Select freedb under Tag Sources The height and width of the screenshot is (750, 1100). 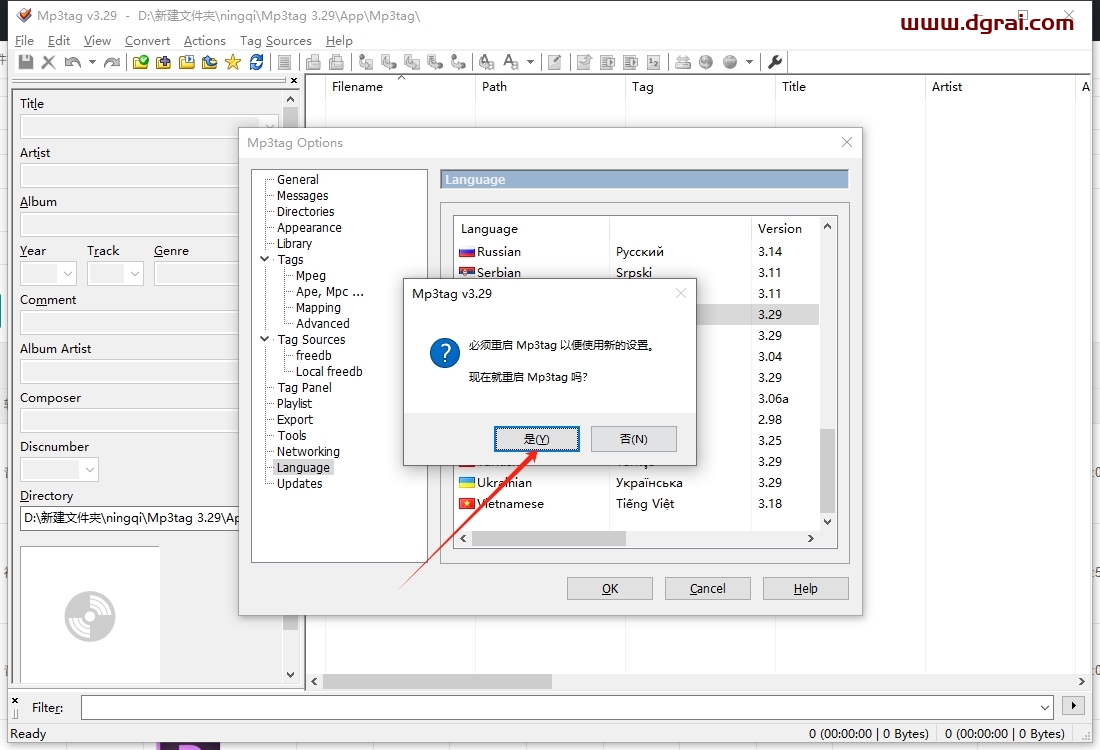(x=314, y=356)
